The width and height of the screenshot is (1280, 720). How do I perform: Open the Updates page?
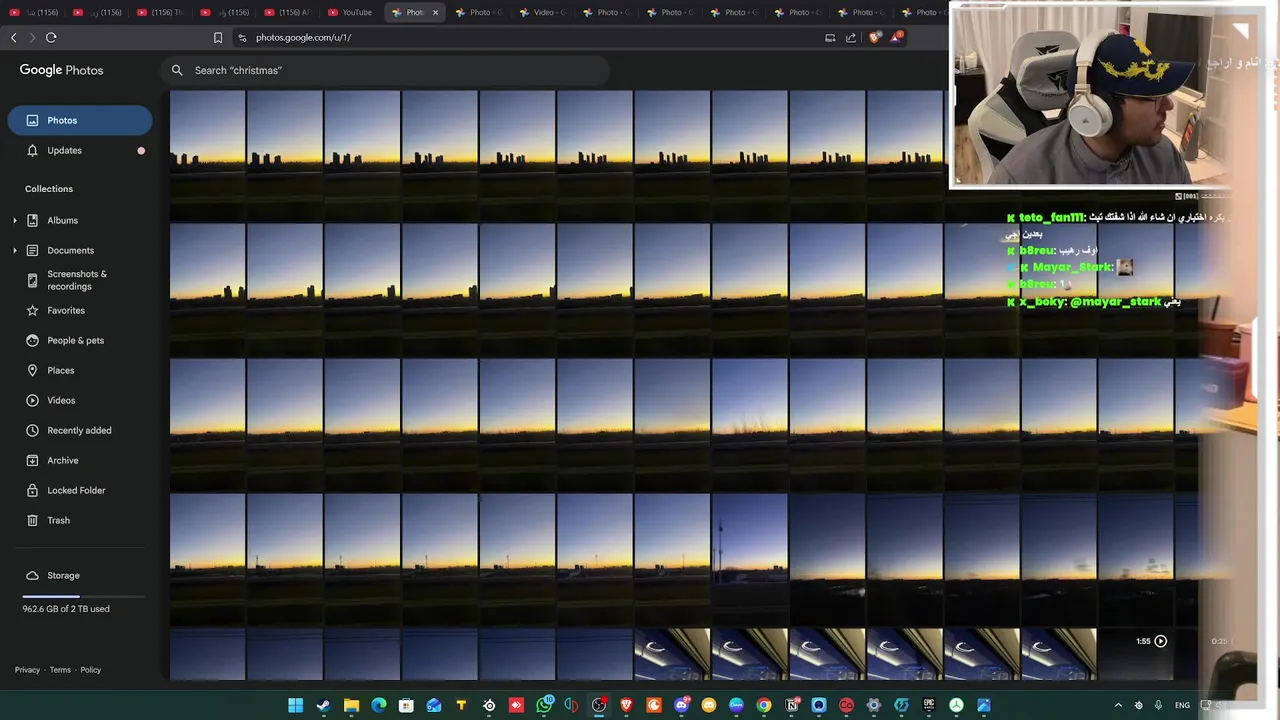coord(80,150)
